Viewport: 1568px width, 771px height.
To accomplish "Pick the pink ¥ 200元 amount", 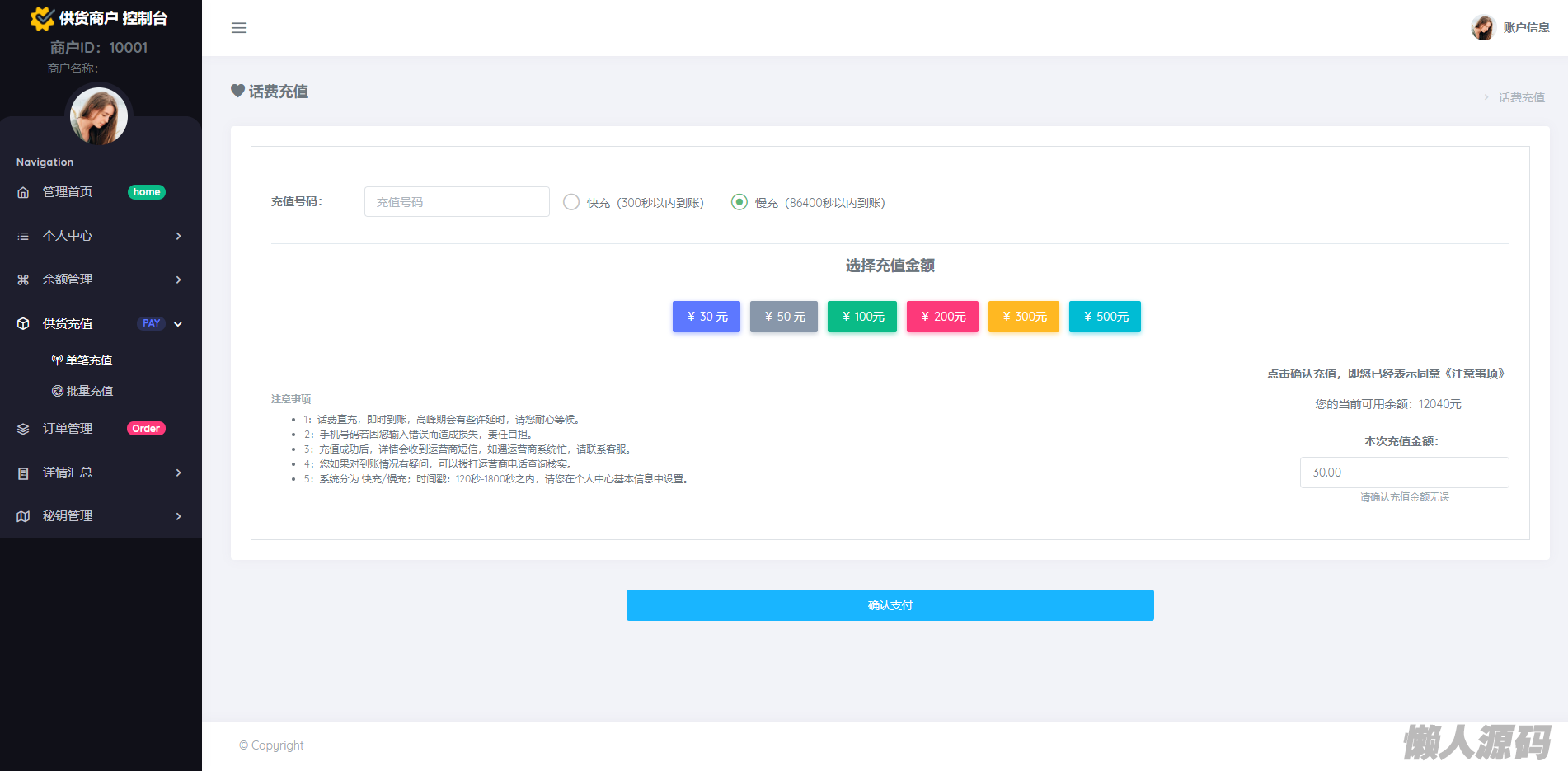I will coord(942,317).
